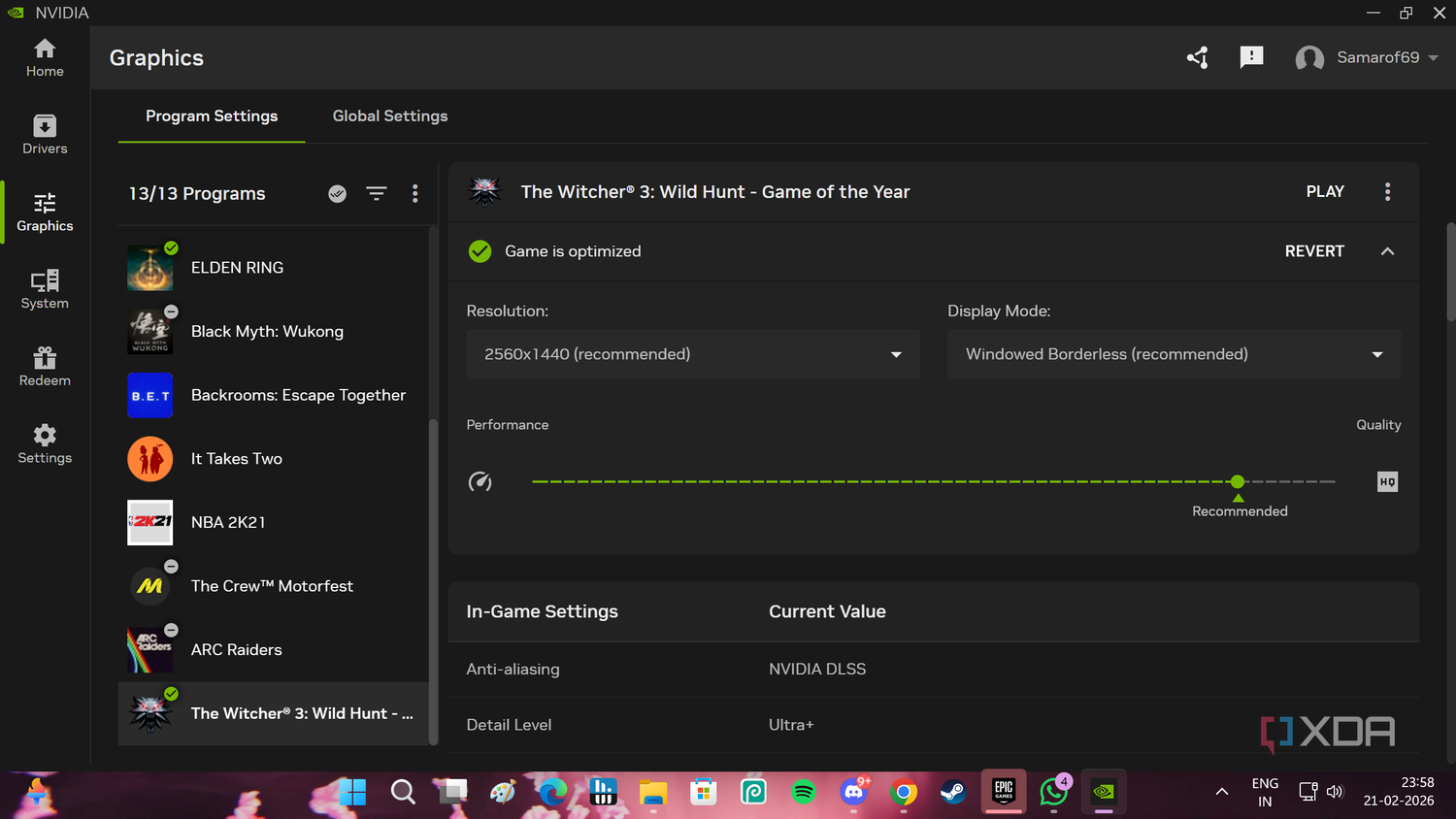1456x819 pixels.
Task: Click the Detail Level value Ultra+
Action: (x=791, y=725)
